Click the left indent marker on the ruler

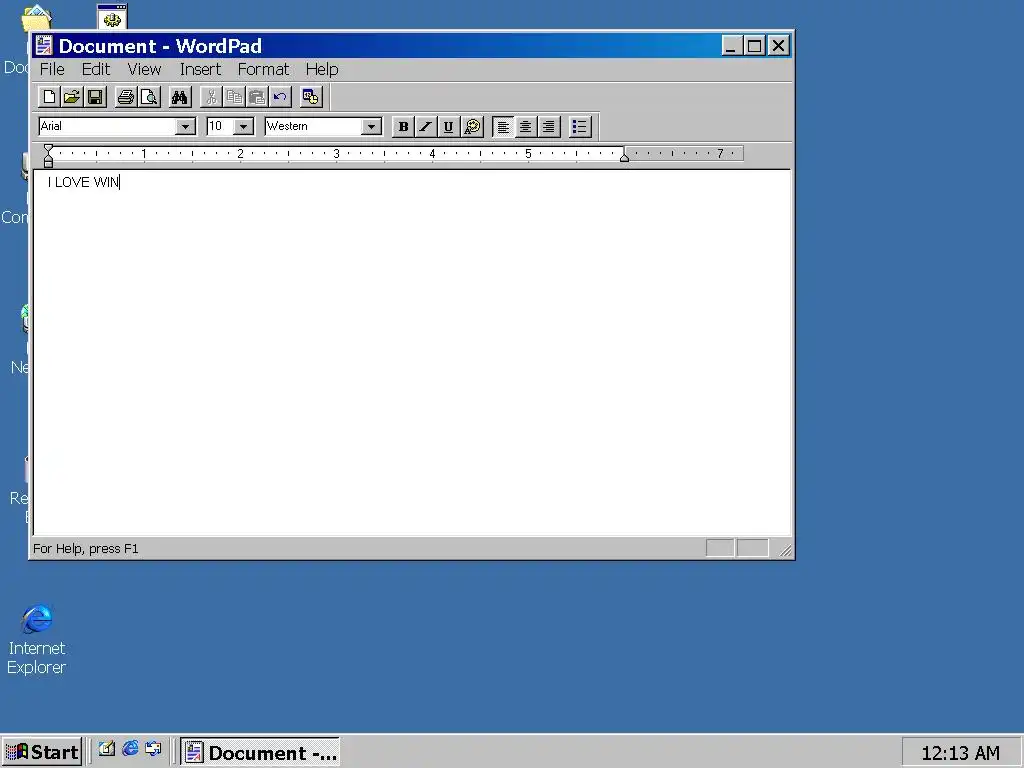click(48, 157)
